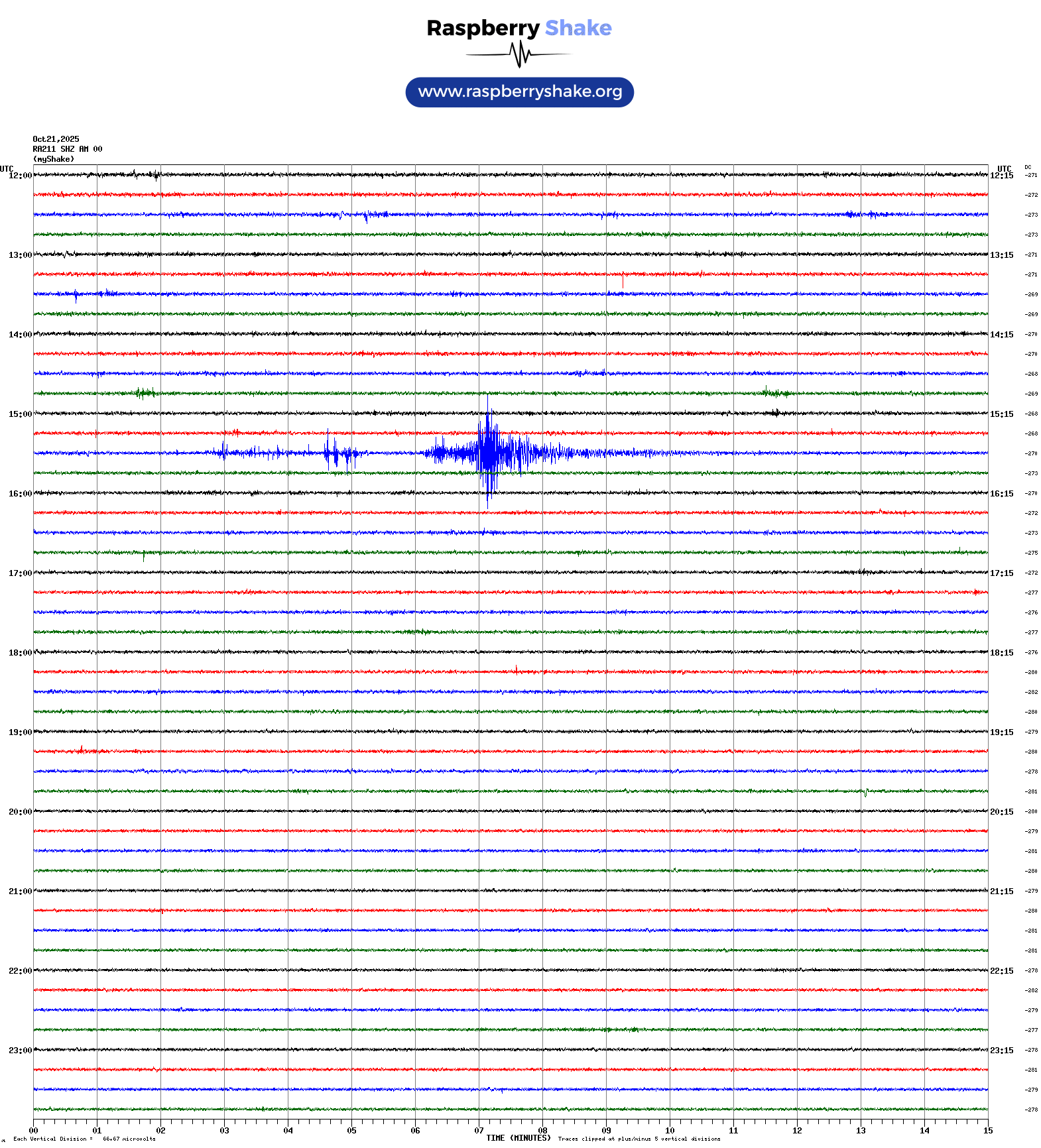The width and height of the screenshot is (1041, 1148).
Task: Click the seismic wave icon under the logo
Action: click(519, 54)
